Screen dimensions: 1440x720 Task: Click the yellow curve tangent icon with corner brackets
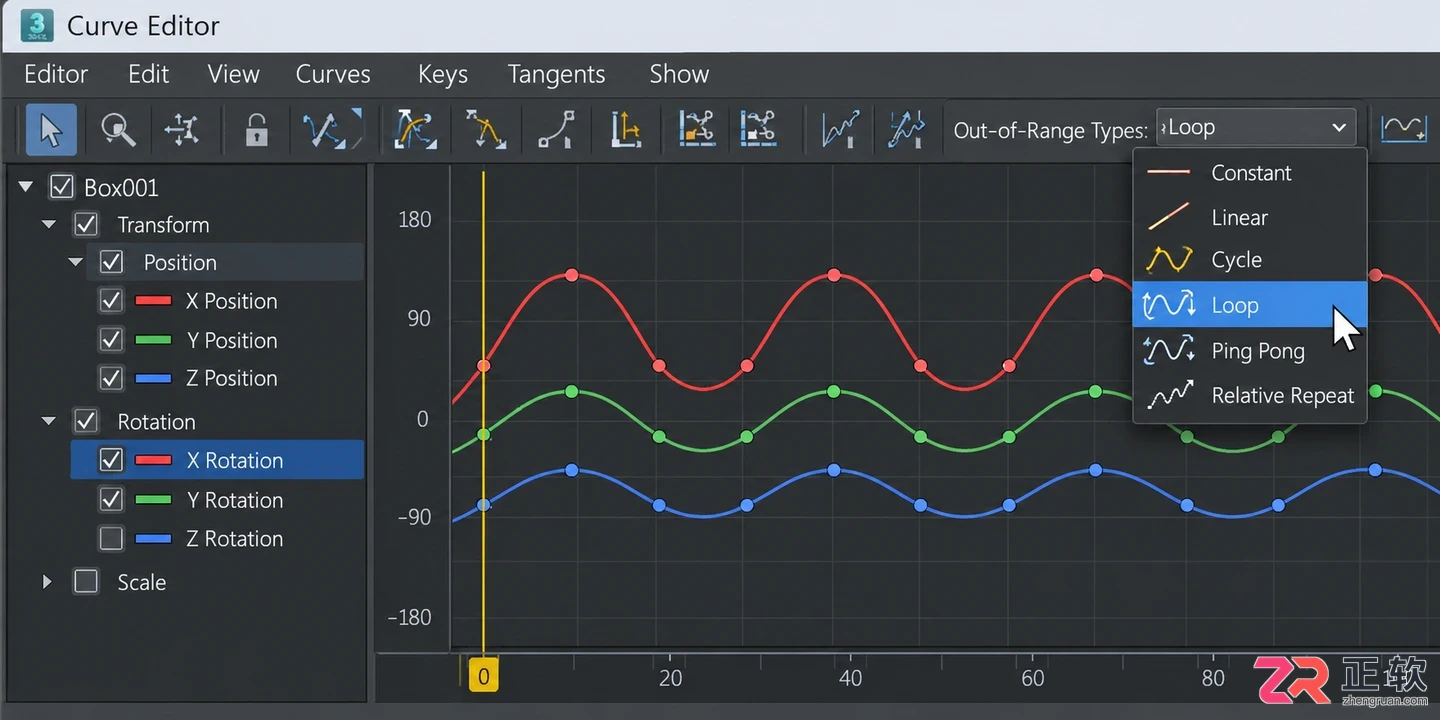pyautogui.click(x=416, y=129)
